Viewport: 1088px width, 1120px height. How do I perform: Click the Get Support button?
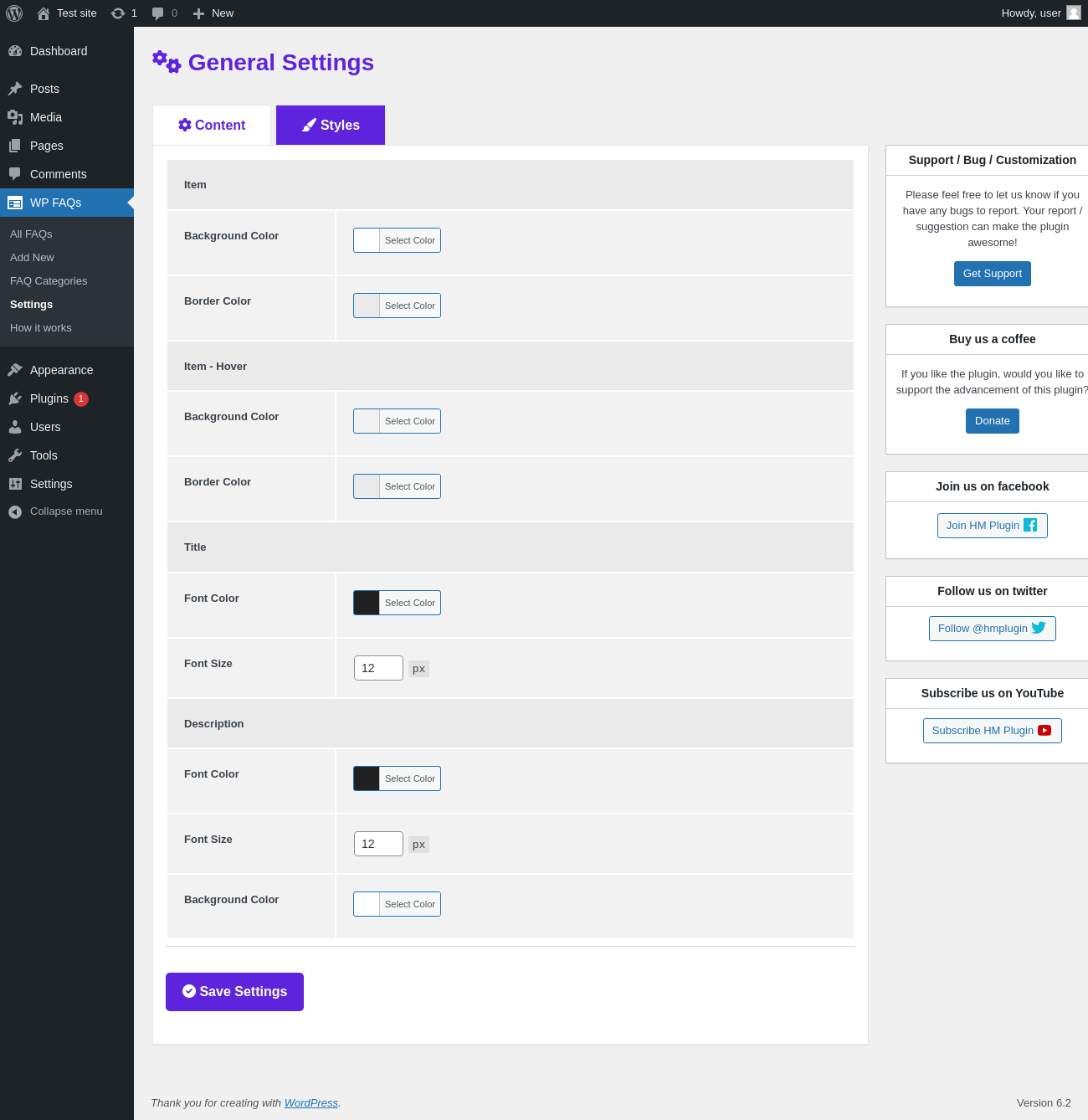click(x=993, y=274)
